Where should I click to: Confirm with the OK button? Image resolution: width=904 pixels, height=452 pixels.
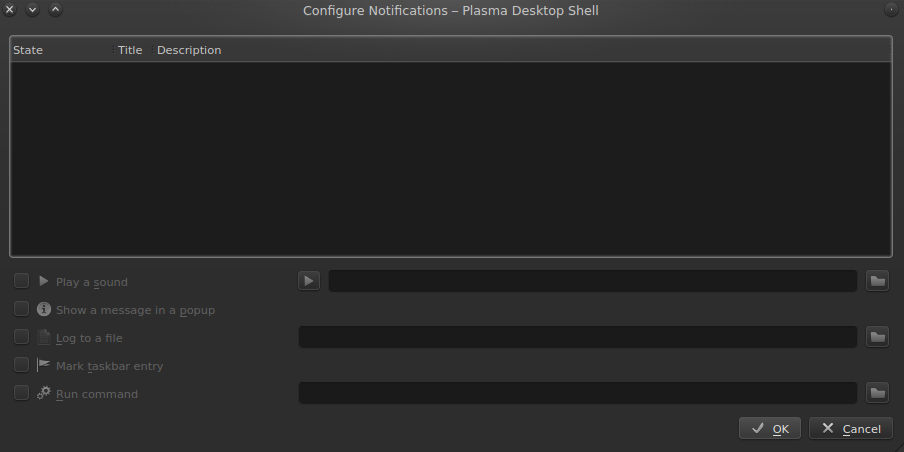pyautogui.click(x=770, y=428)
